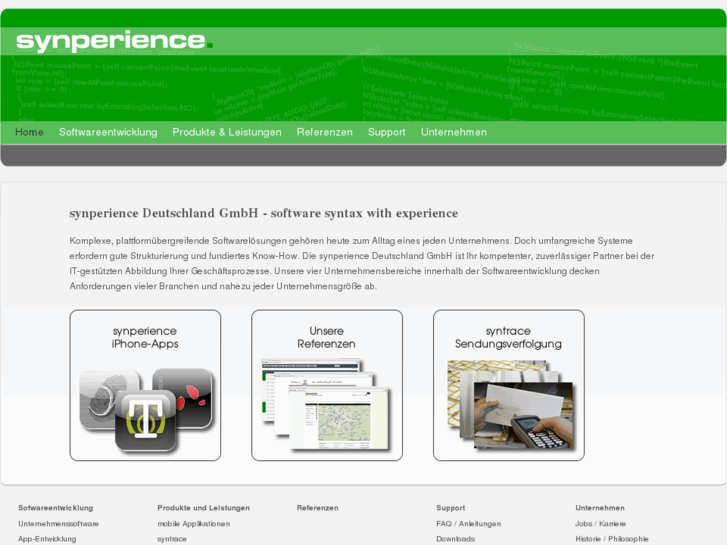Click the synperience logo
727x545 pixels.
pyautogui.click(x=115, y=41)
